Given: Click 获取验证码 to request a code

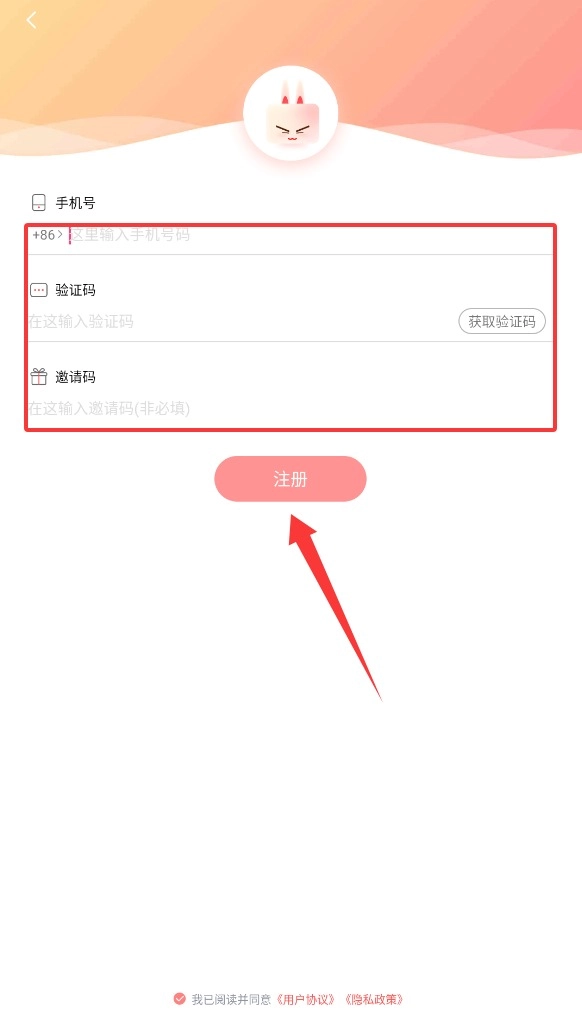Looking at the screenshot, I should [x=502, y=321].
